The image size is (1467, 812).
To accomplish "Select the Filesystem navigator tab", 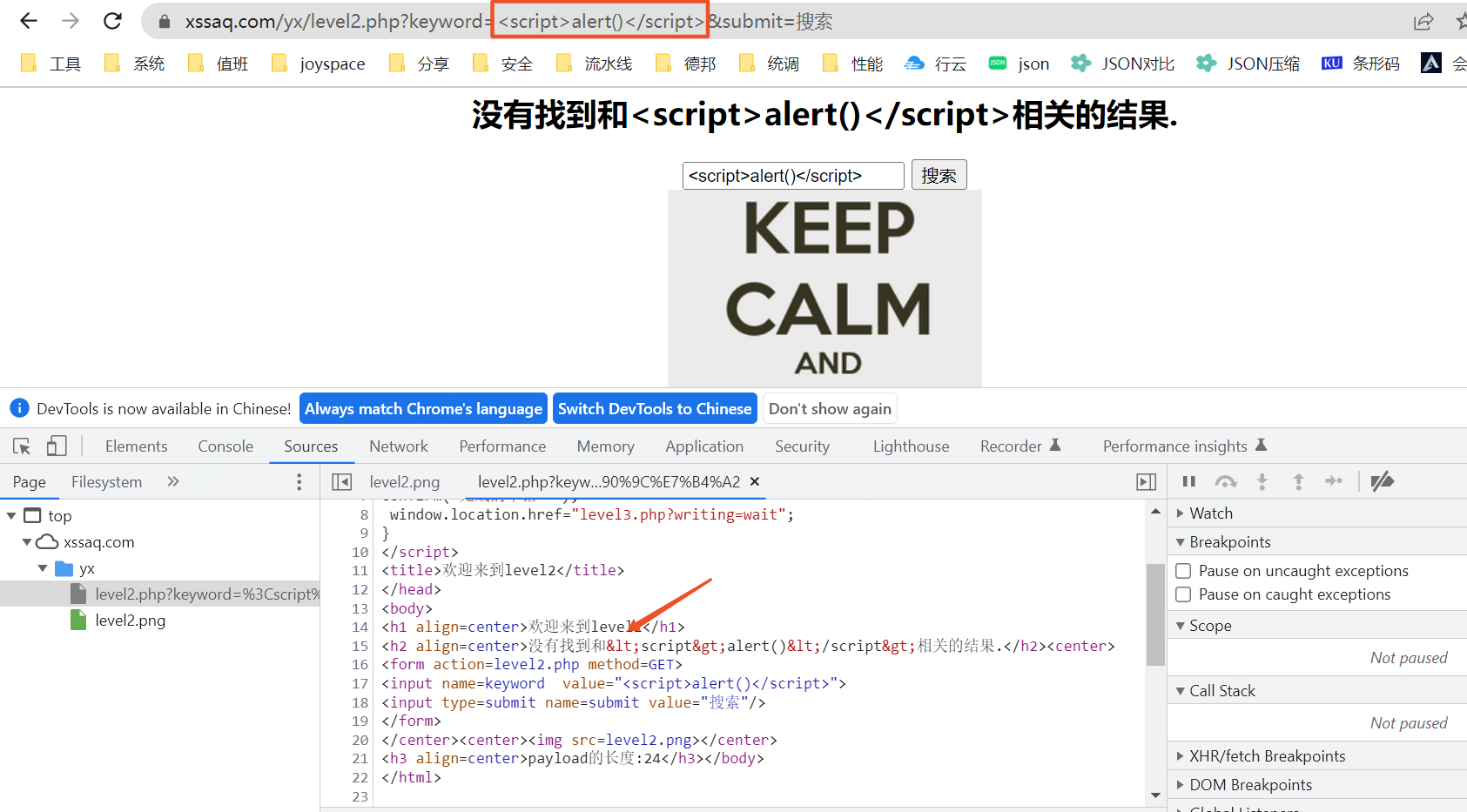I will point(106,482).
